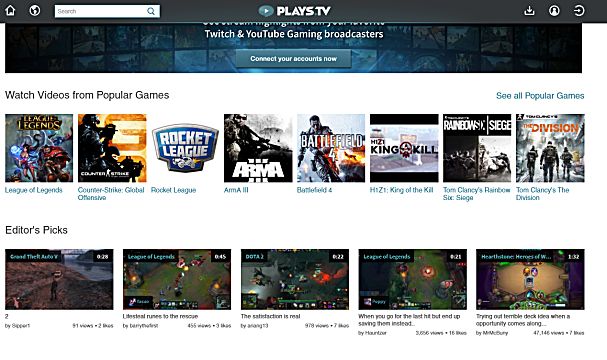
Task: Open author Sipper1's profile
Action: (x=21, y=326)
